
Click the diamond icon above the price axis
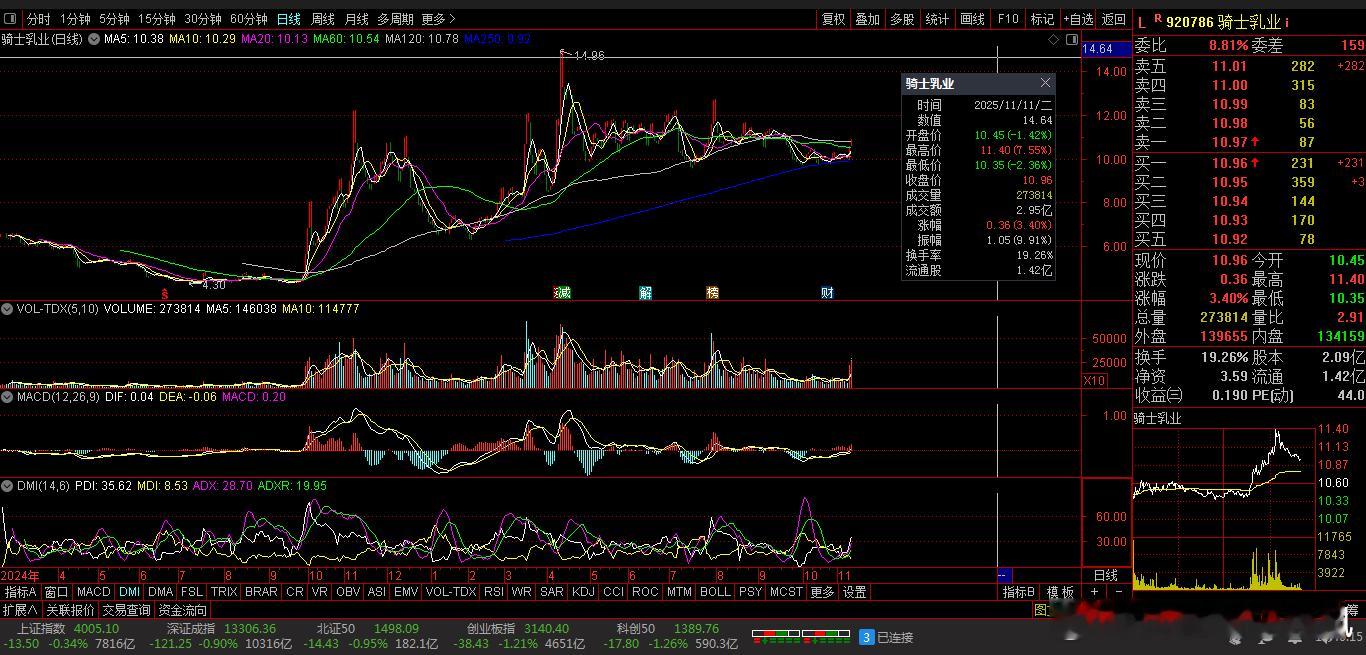point(1054,40)
